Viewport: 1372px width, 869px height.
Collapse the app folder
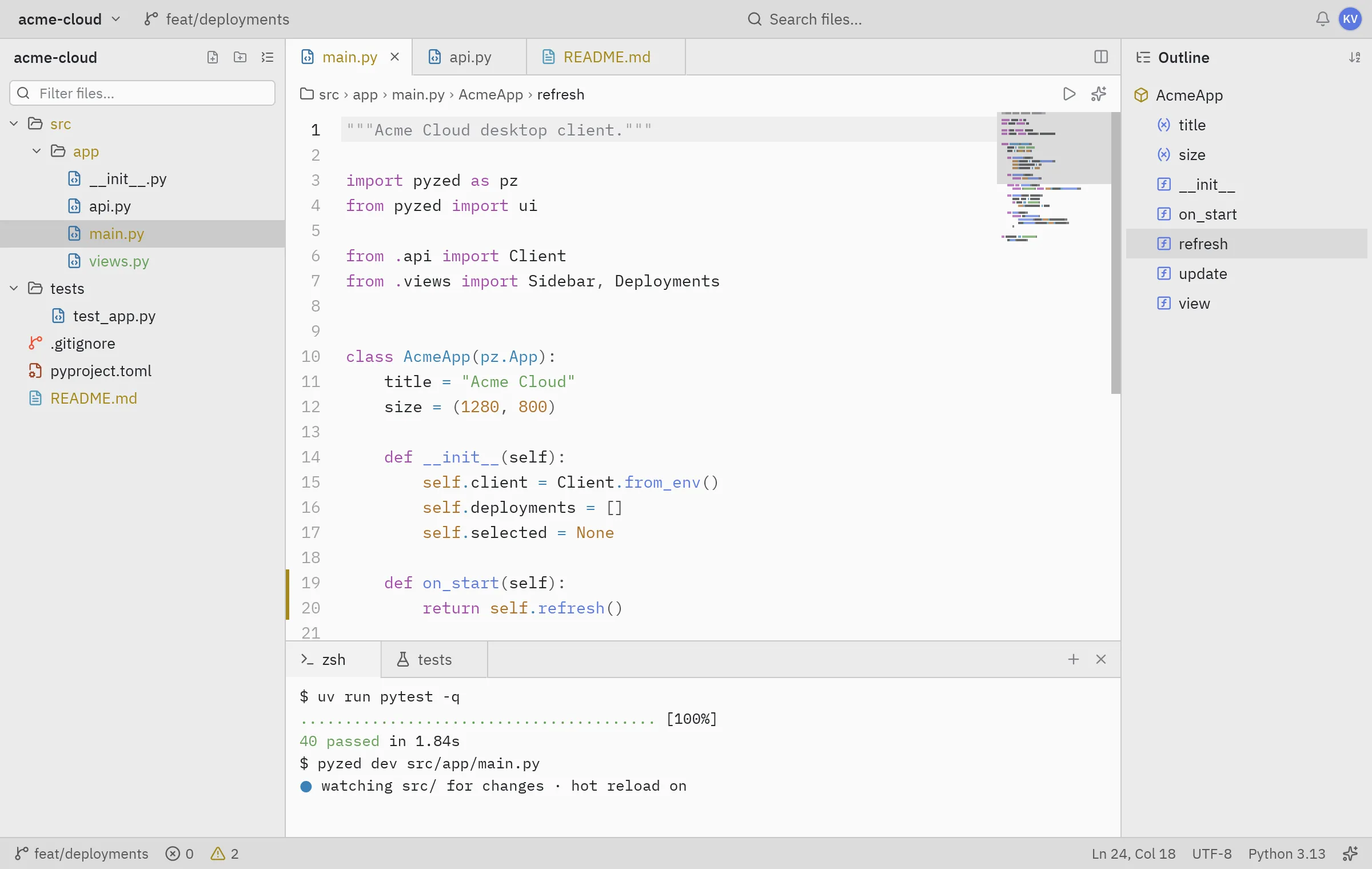pos(37,151)
